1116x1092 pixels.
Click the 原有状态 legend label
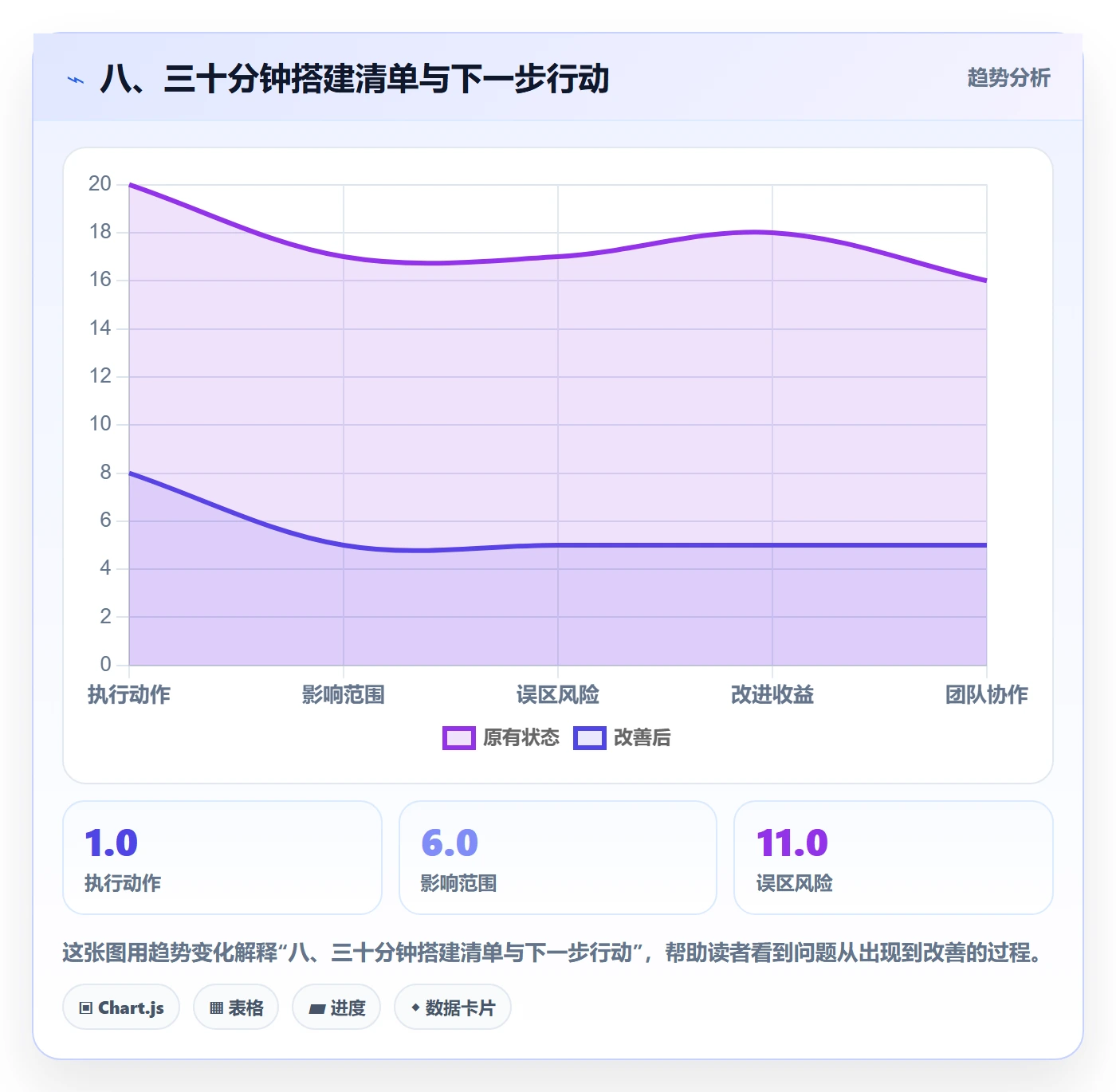521,738
